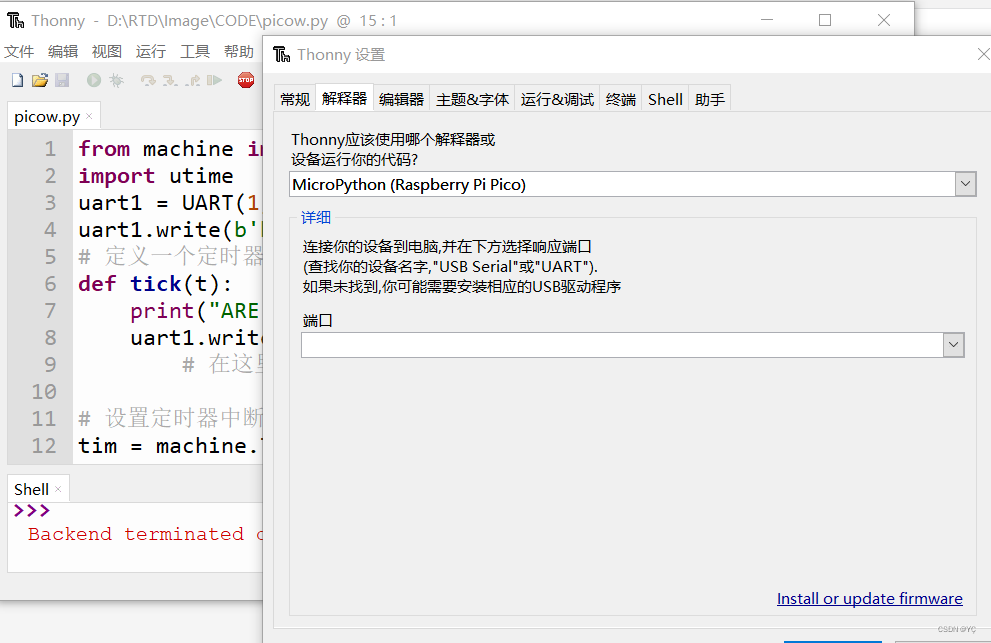Open the 帮助 menu
Viewport: 991px width, 643px height.
point(239,51)
